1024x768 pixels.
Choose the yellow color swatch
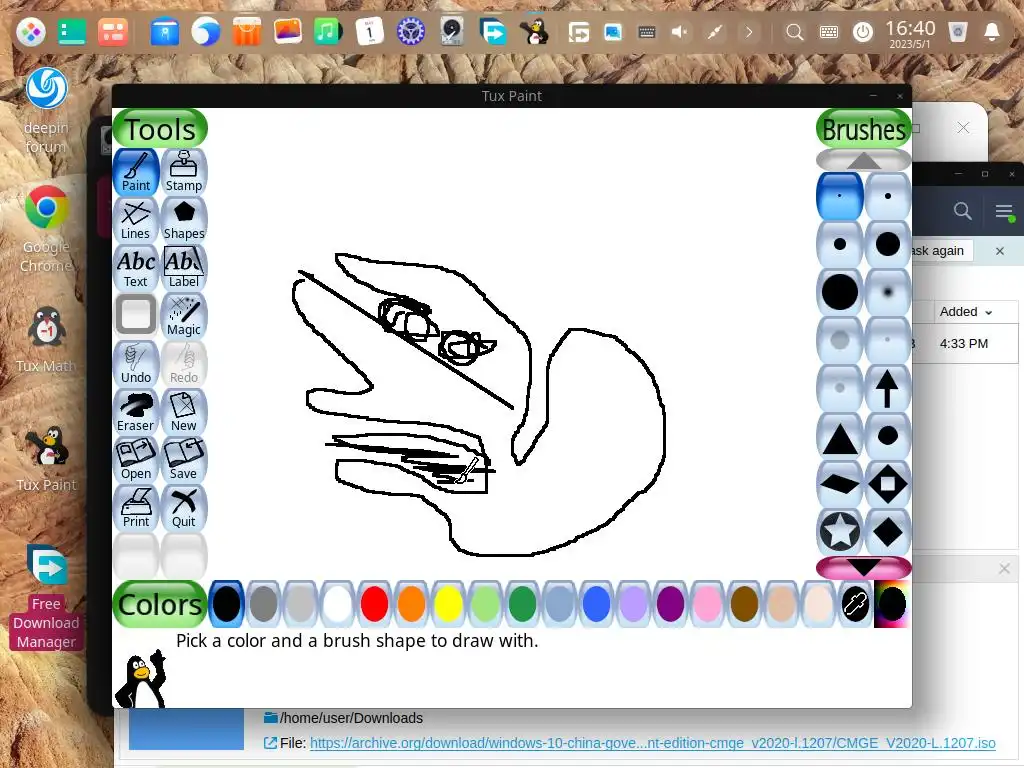tap(449, 604)
